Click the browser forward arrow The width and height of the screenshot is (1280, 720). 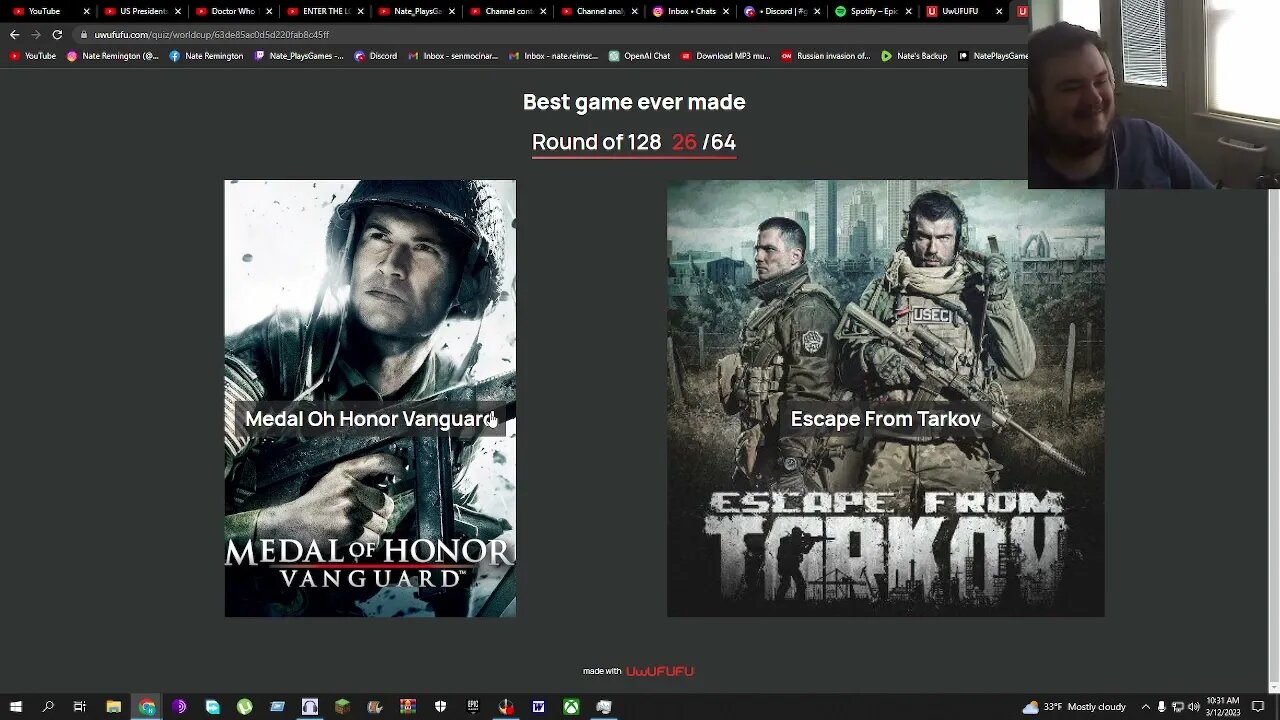(36, 34)
